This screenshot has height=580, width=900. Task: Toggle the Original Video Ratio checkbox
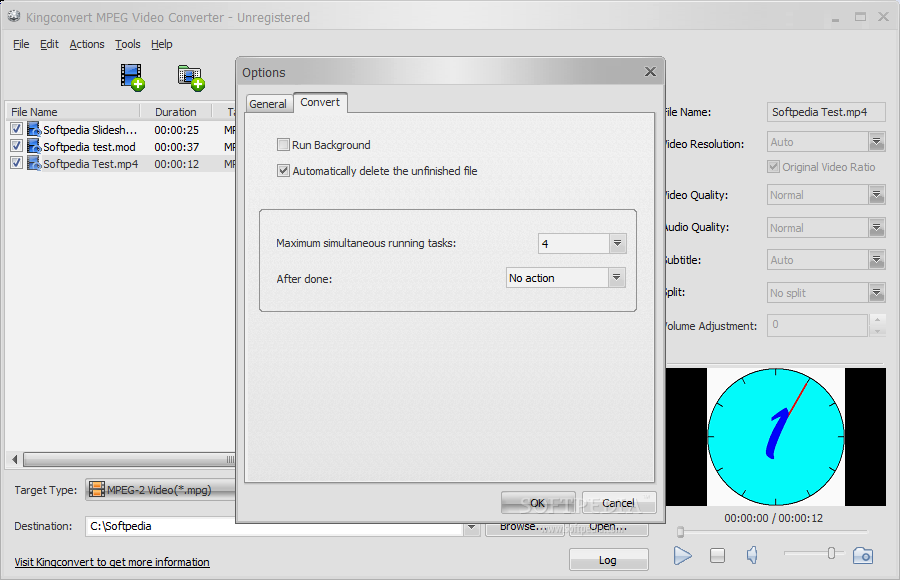click(773, 167)
